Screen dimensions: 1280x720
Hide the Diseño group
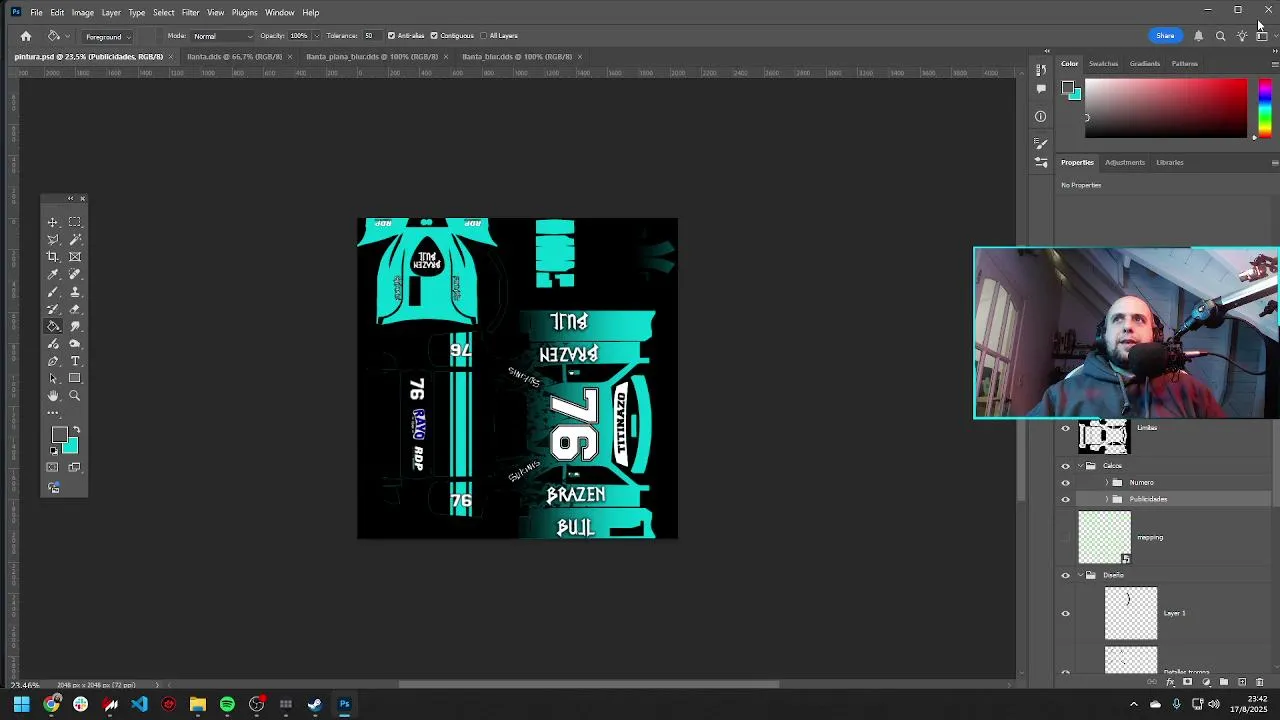(1065, 576)
